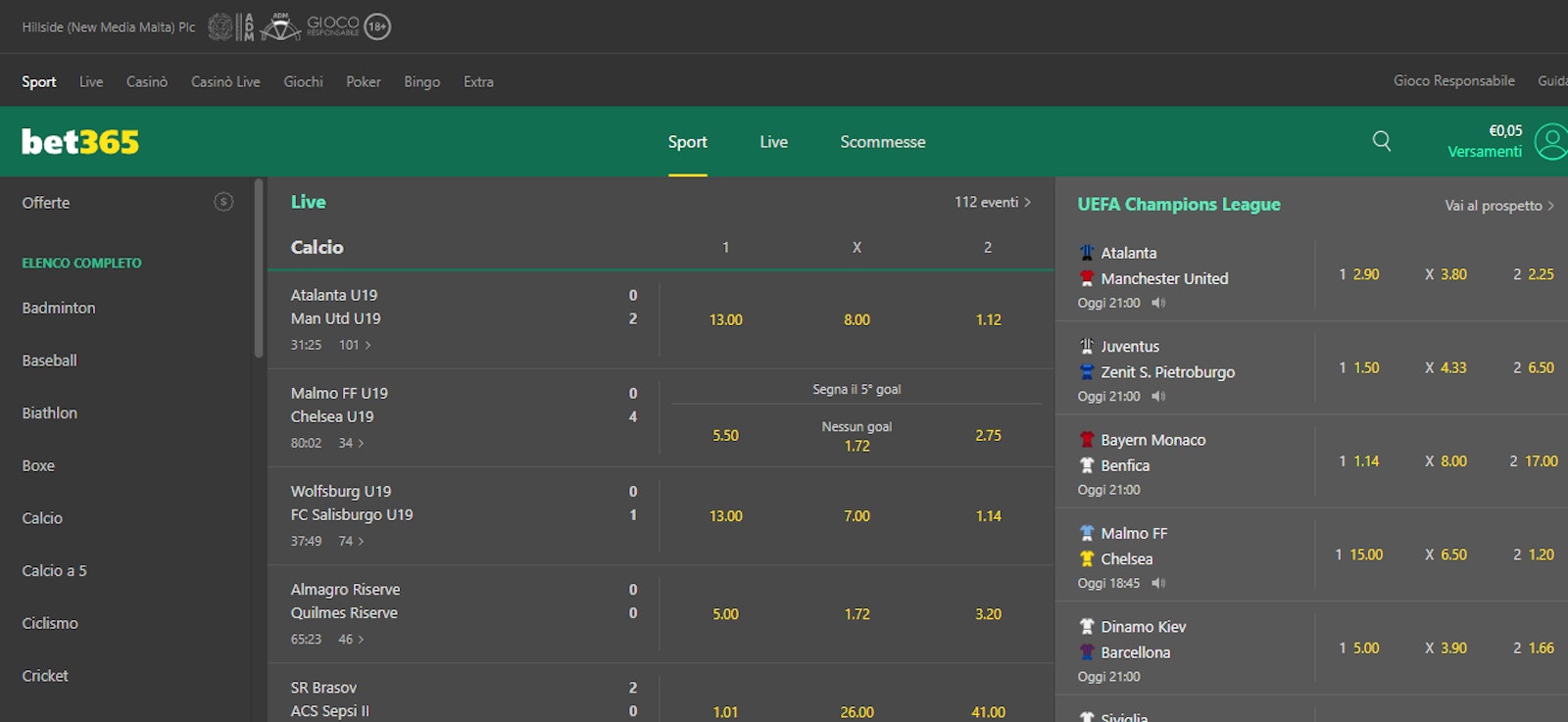This screenshot has width=1568, height=722.
Task: Click the Zenit S. Pietroburgo shirt icon
Action: tap(1087, 371)
